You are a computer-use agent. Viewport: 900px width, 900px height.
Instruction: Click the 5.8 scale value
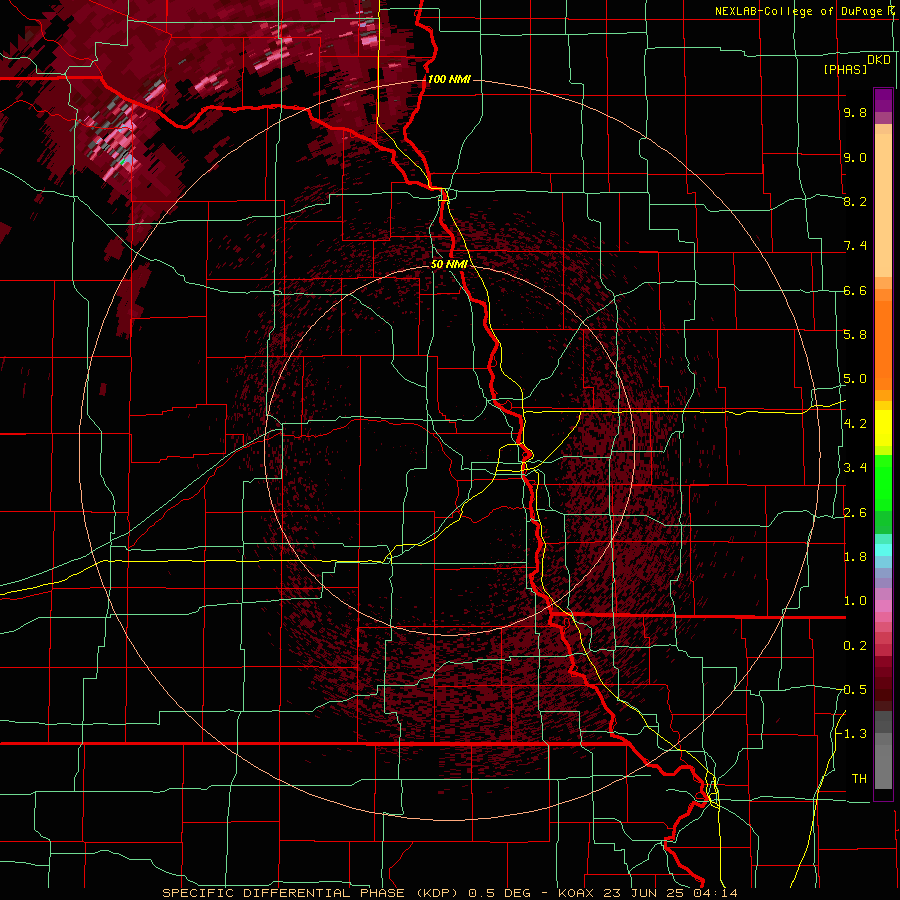tap(855, 335)
